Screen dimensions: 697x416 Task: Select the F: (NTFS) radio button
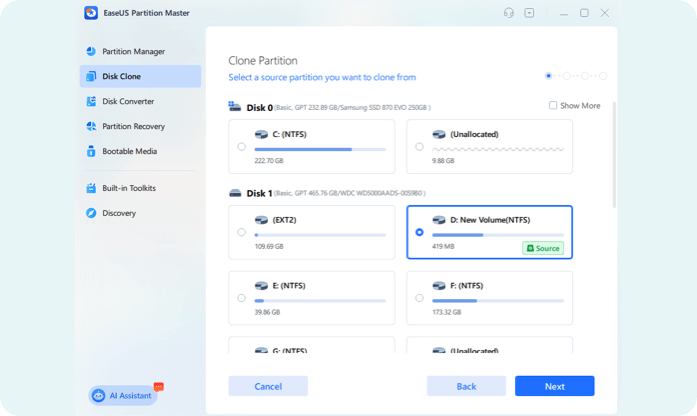point(419,298)
